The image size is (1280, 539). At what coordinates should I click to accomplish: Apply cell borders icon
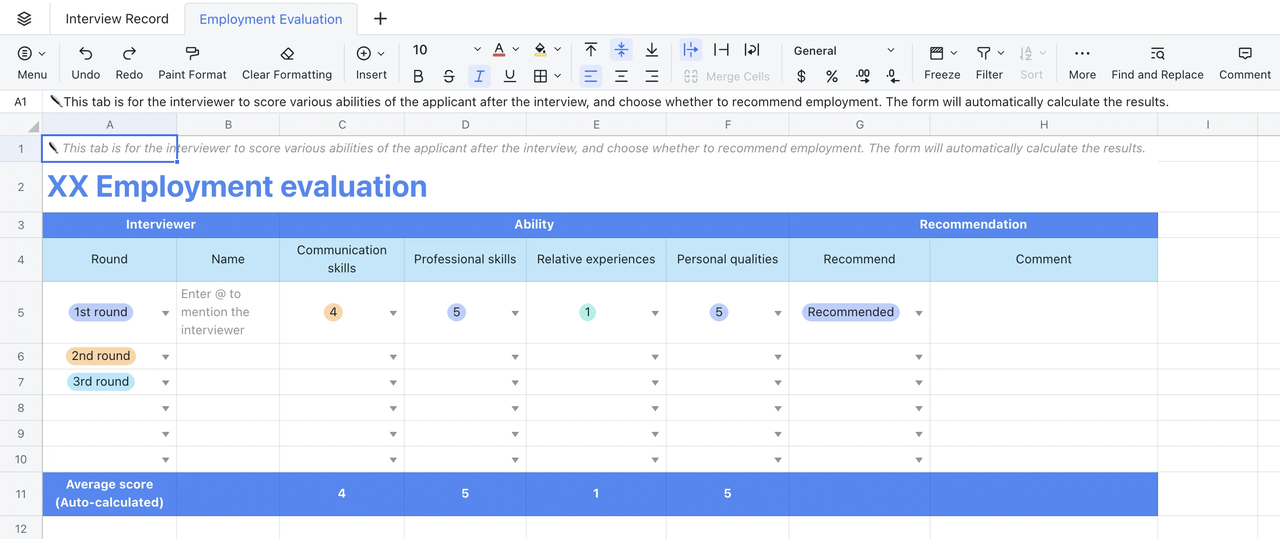[540, 76]
